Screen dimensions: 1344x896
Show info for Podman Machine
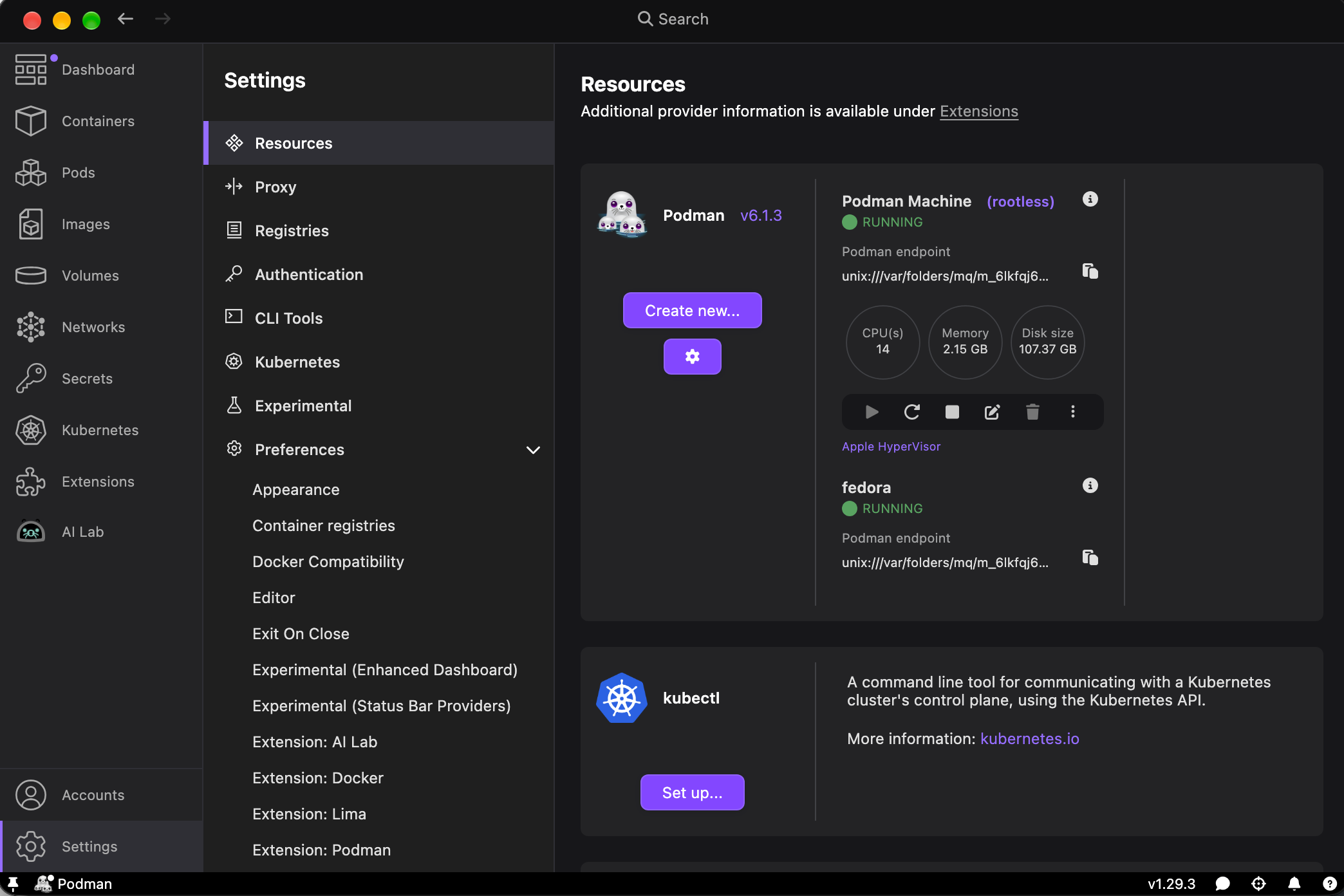[x=1090, y=199]
